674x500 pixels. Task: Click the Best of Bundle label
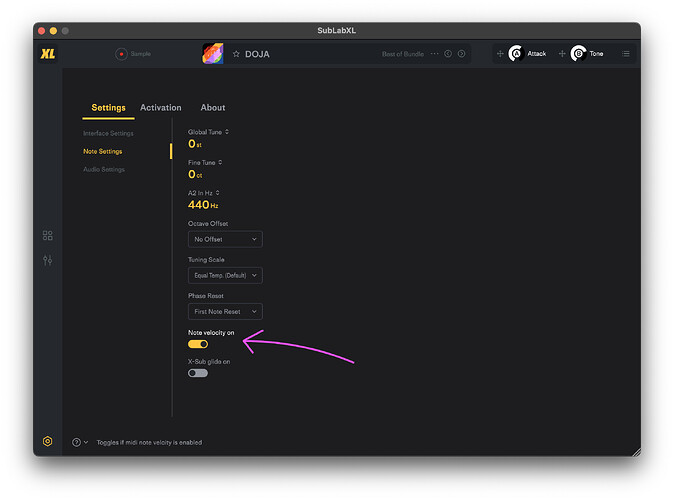point(403,54)
